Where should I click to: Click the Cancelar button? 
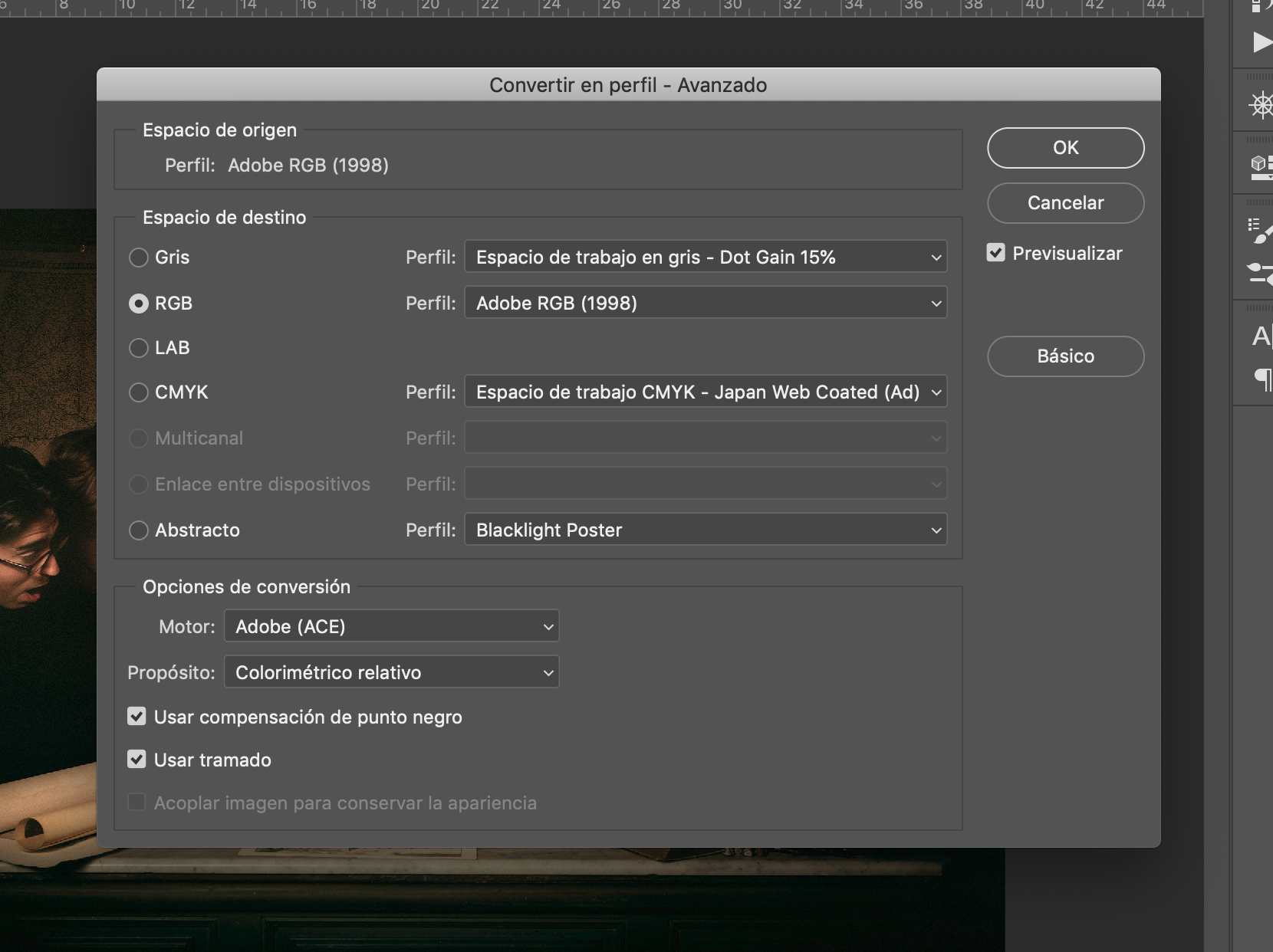(1066, 203)
